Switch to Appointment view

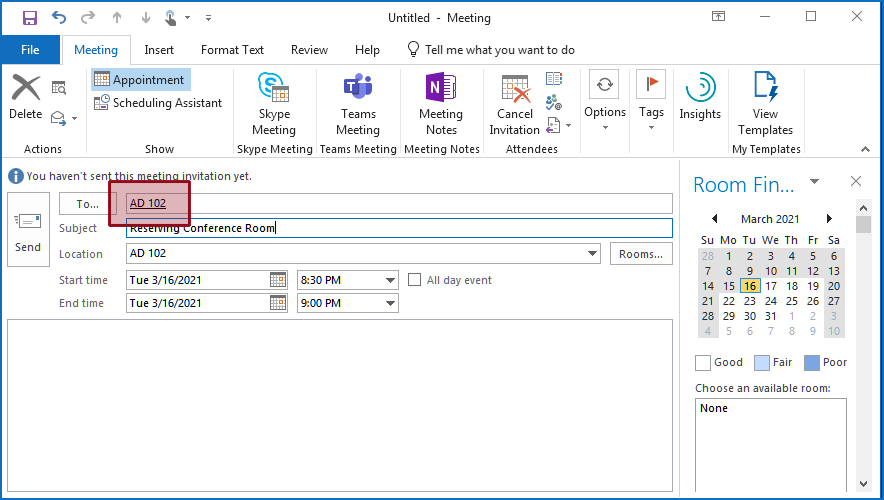coord(140,80)
